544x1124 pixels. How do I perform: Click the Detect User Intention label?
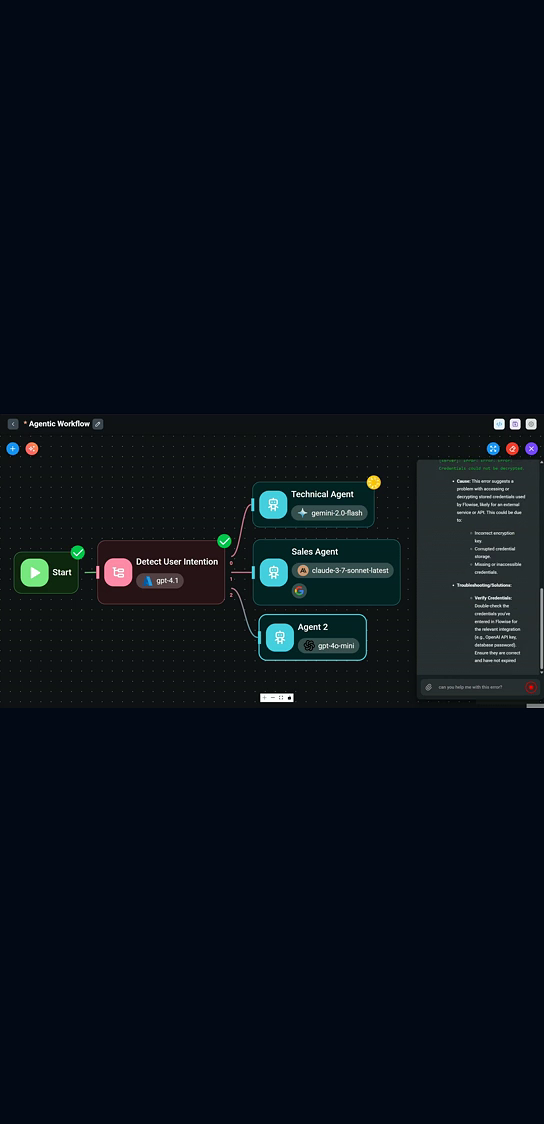[177, 561]
